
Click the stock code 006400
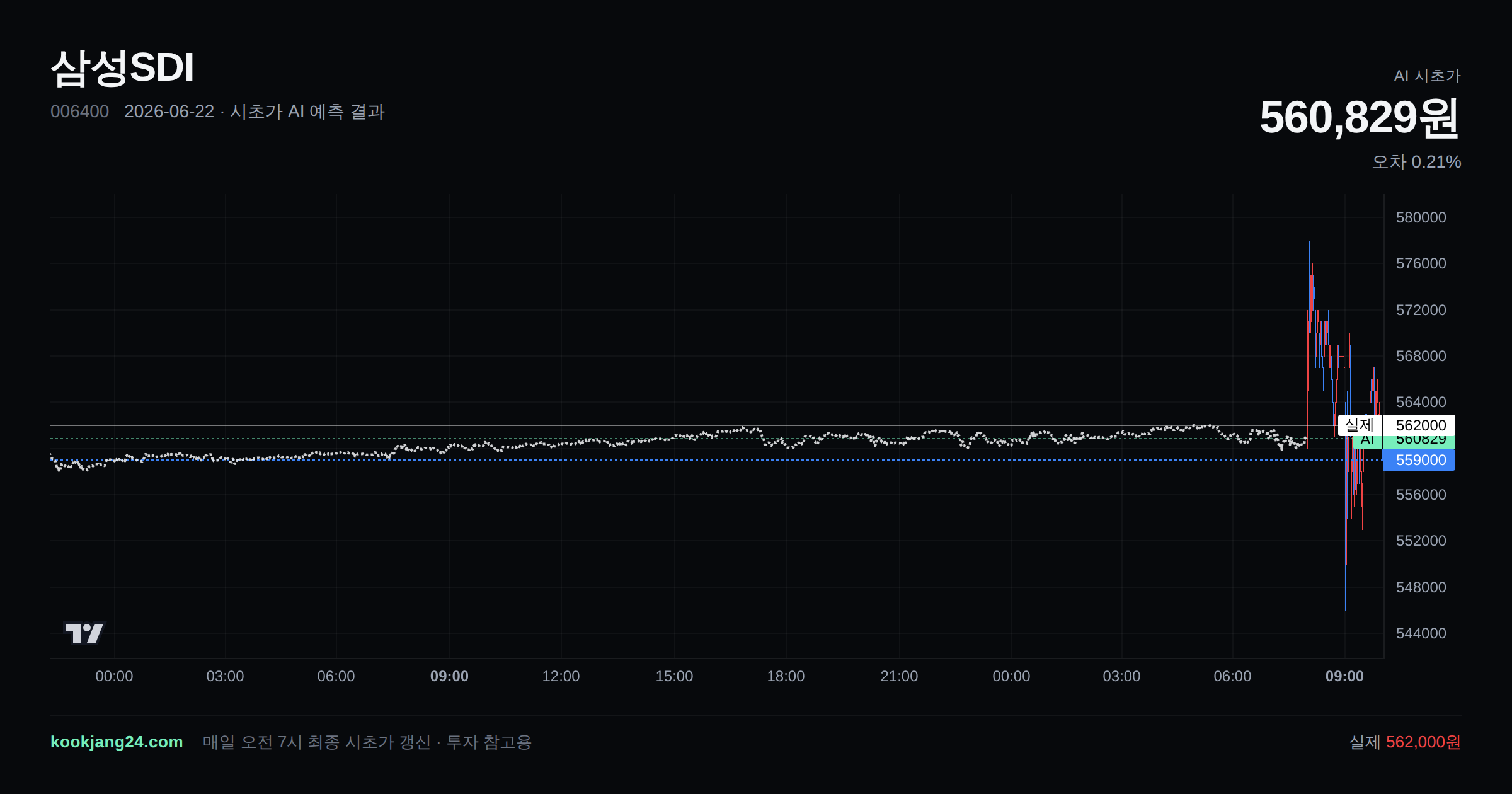tap(79, 112)
